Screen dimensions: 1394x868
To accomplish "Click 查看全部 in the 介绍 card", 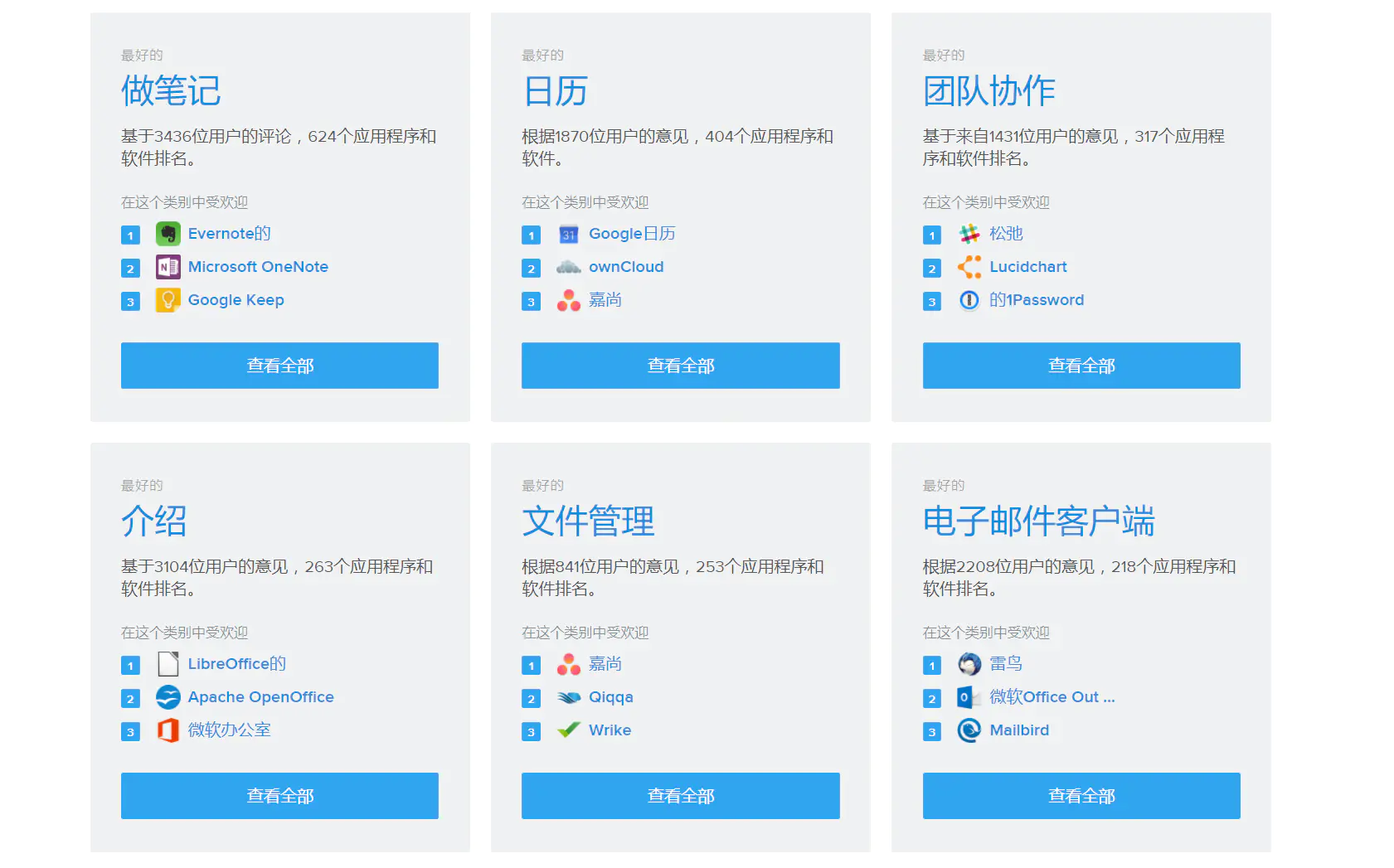I will (279, 796).
